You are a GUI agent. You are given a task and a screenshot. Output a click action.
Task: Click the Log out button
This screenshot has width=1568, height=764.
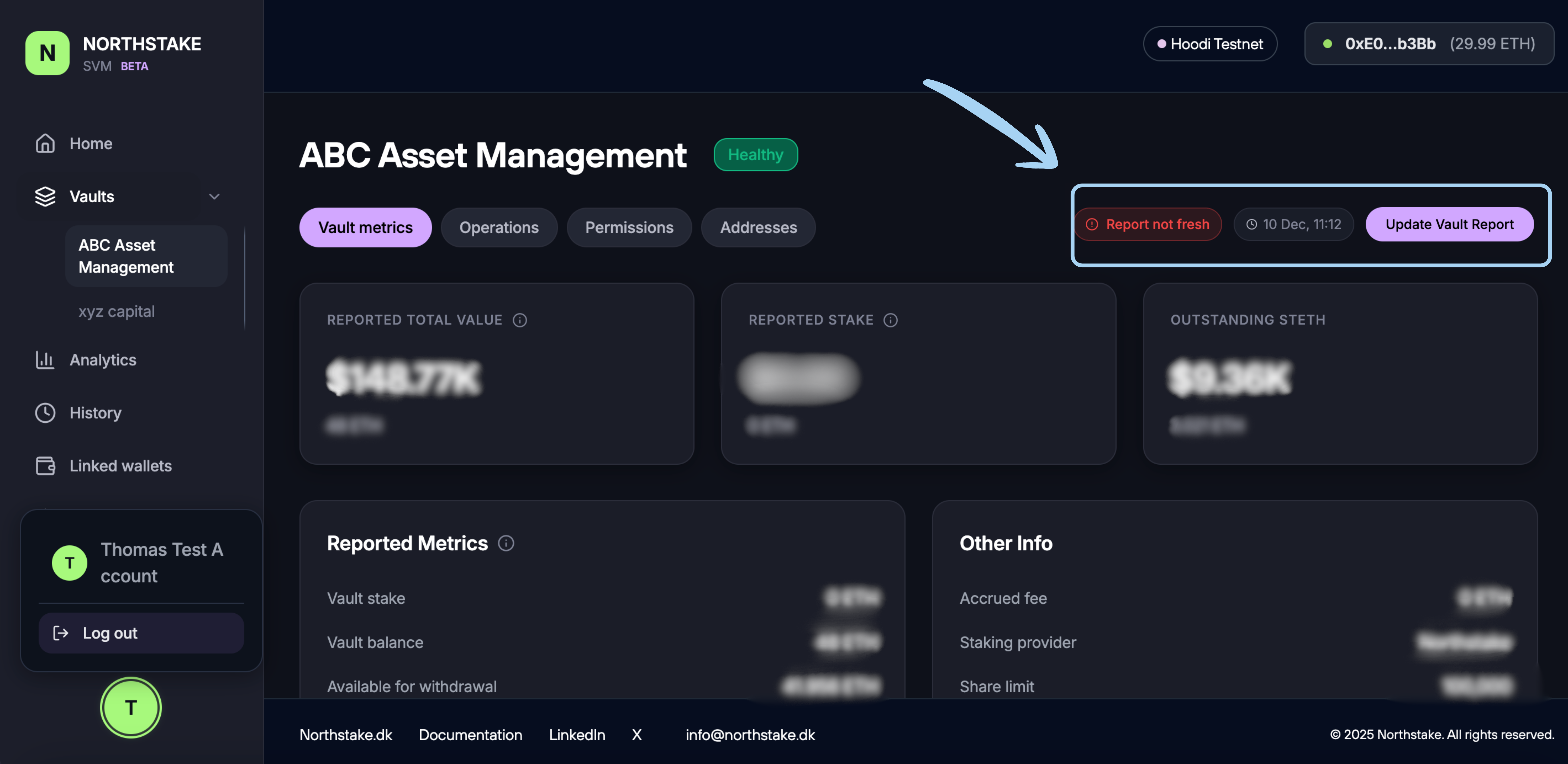coord(141,633)
